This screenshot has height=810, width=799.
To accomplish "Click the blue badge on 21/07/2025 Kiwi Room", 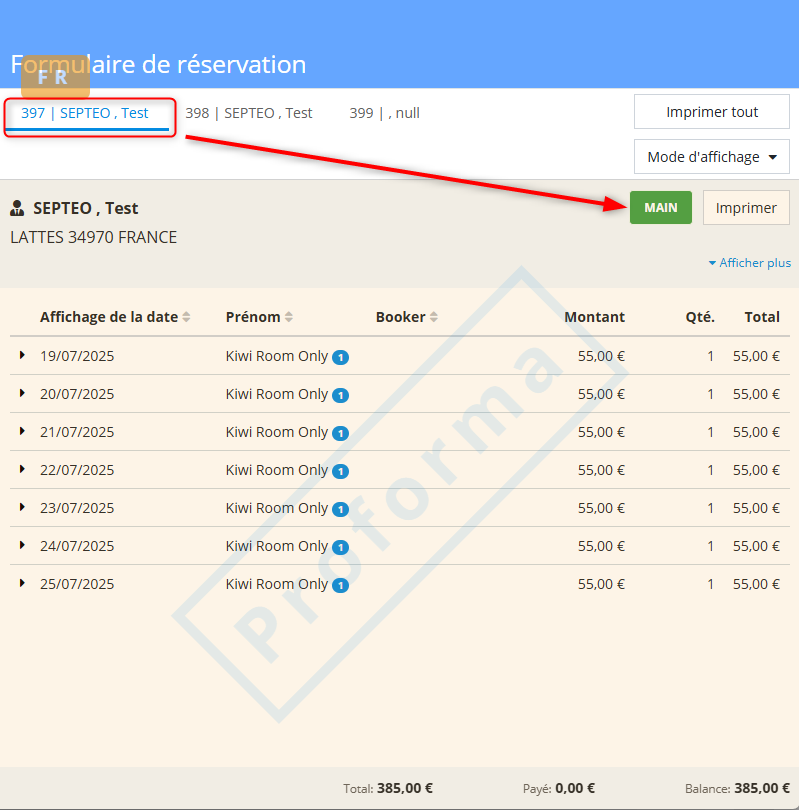I will 340,433.
